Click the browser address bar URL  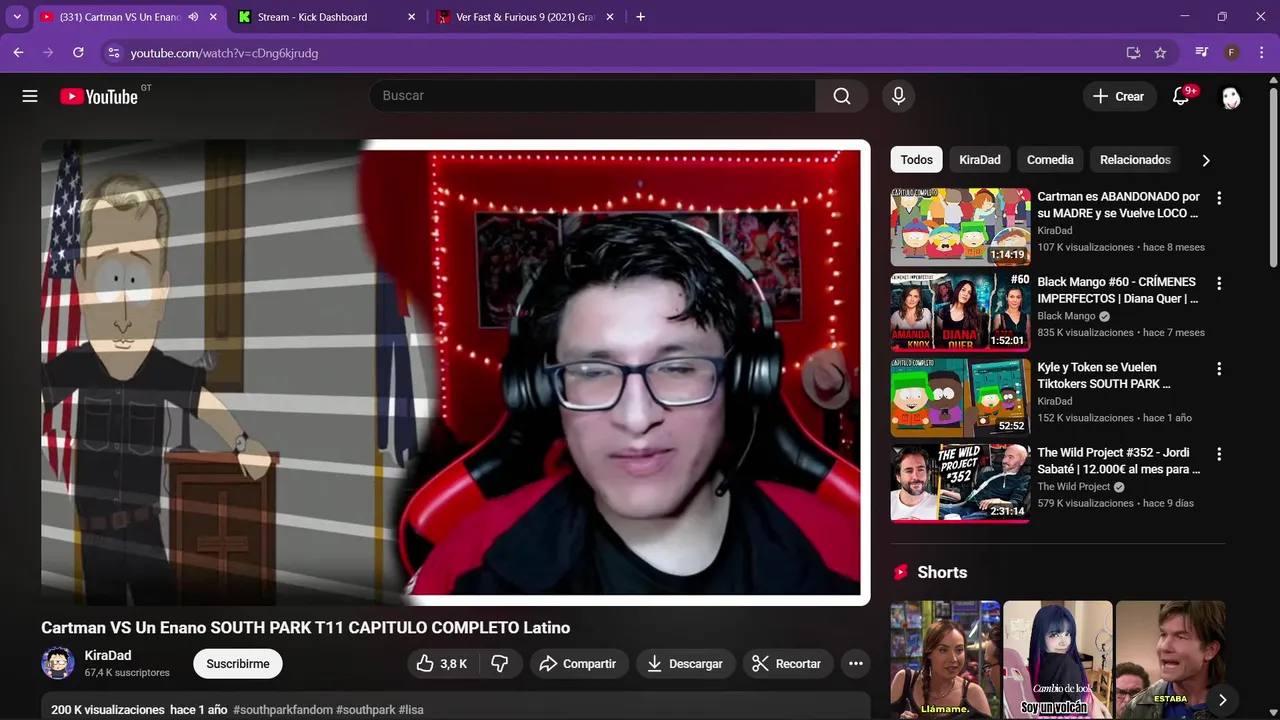point(224,53)
